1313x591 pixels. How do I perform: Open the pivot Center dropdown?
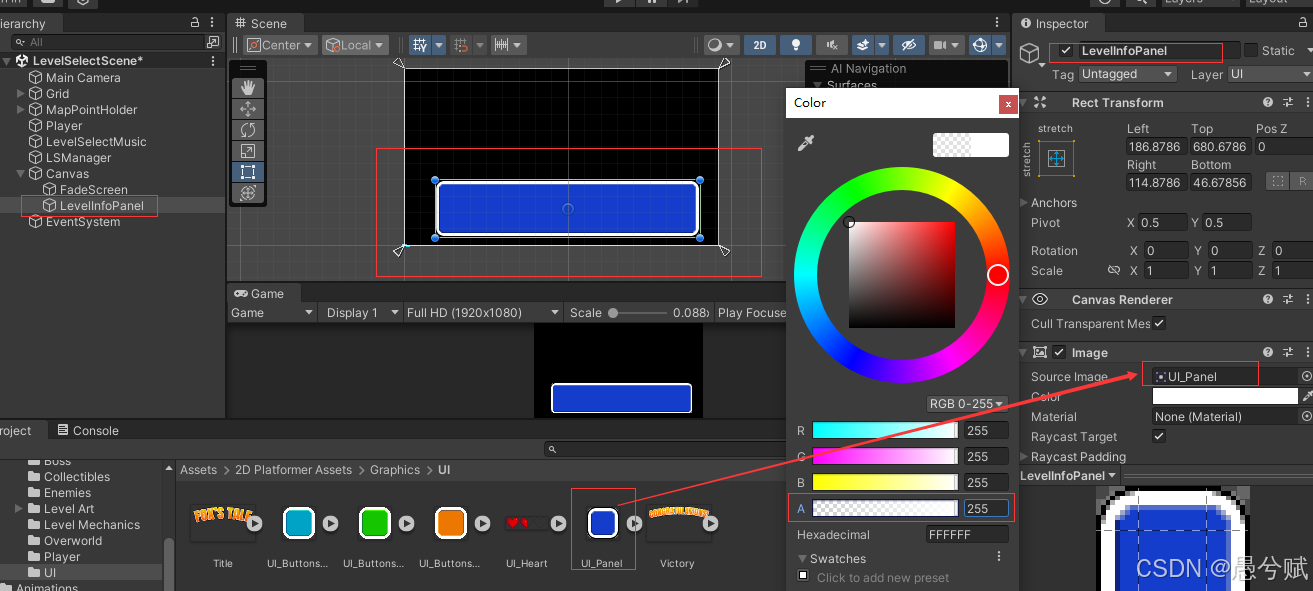pyautogui.click(x=280, y=45)
